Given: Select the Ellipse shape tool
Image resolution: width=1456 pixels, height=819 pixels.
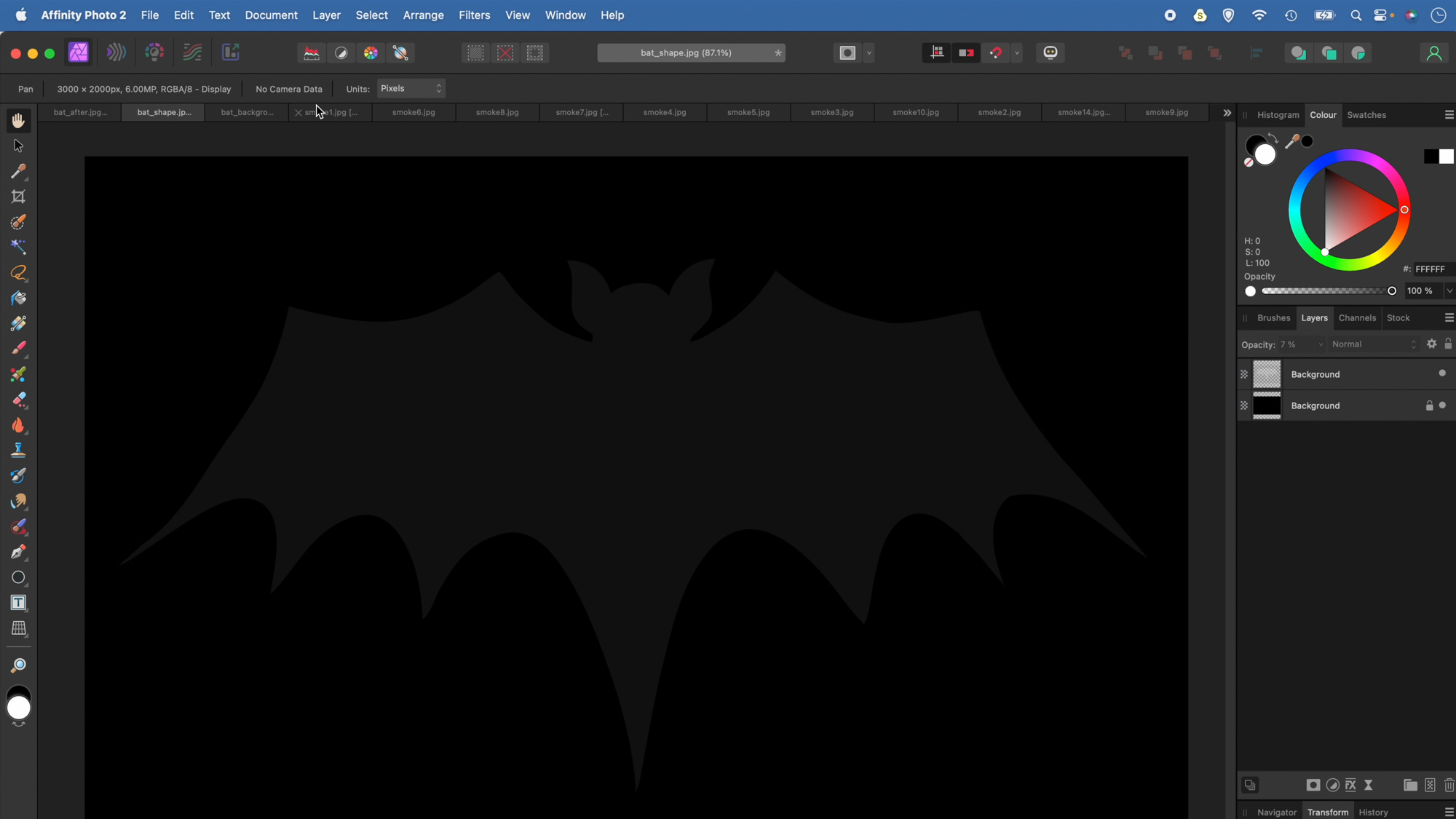Looking at the screenshot, I should click(18, 577).
